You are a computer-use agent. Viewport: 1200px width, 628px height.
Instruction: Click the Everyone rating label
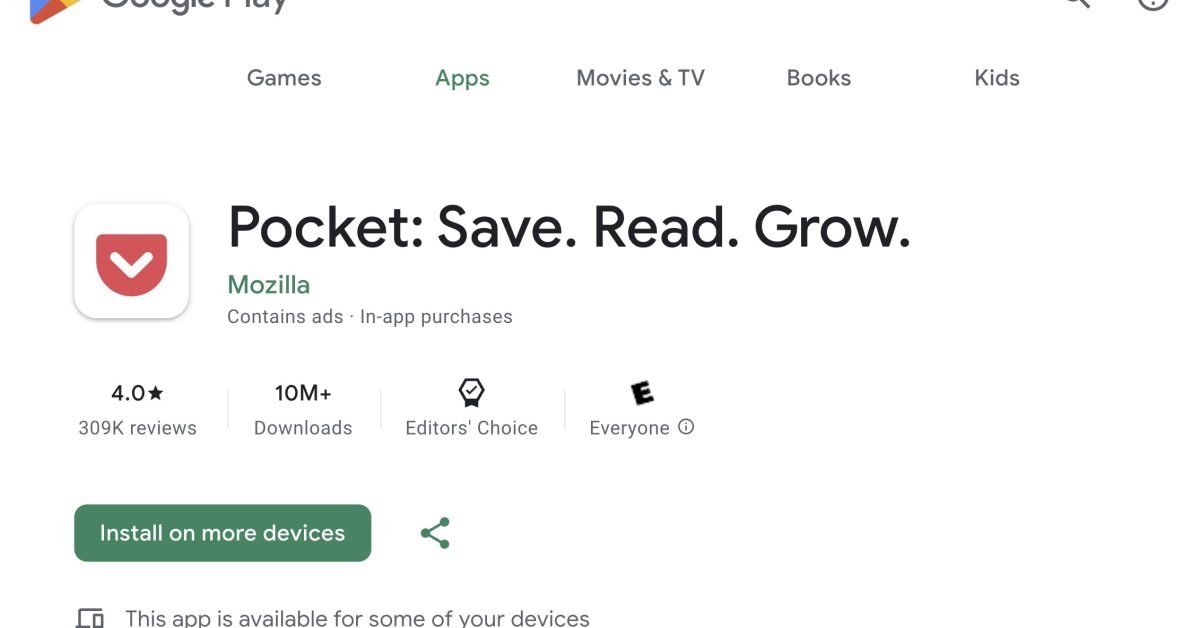click(629, 428)
